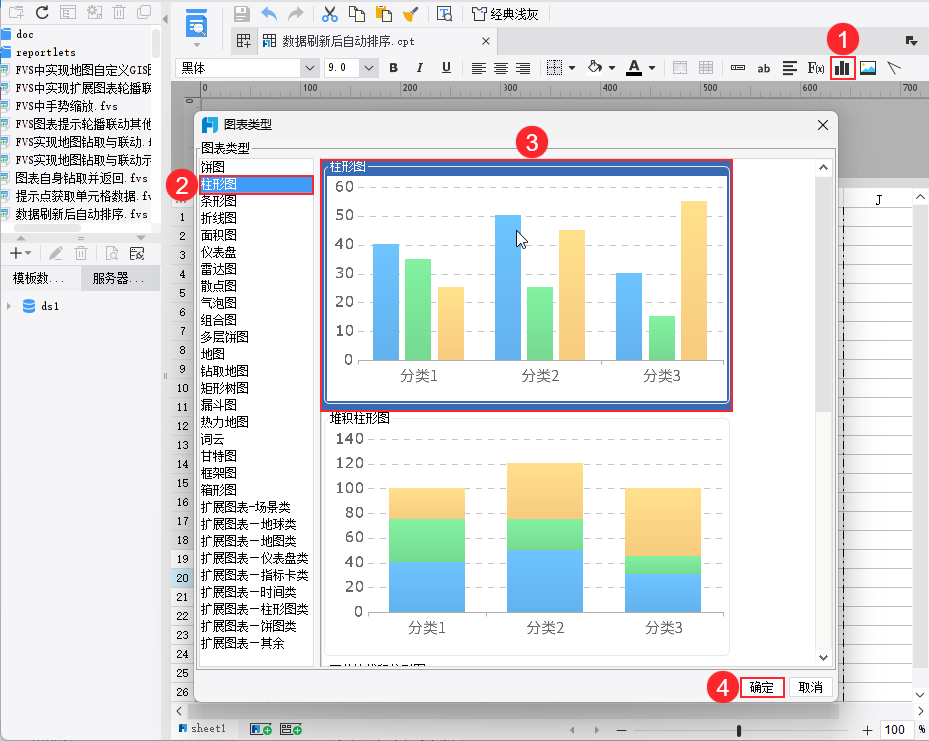Select the 堆积柱形图 chart thumbnail

[527, 534]
